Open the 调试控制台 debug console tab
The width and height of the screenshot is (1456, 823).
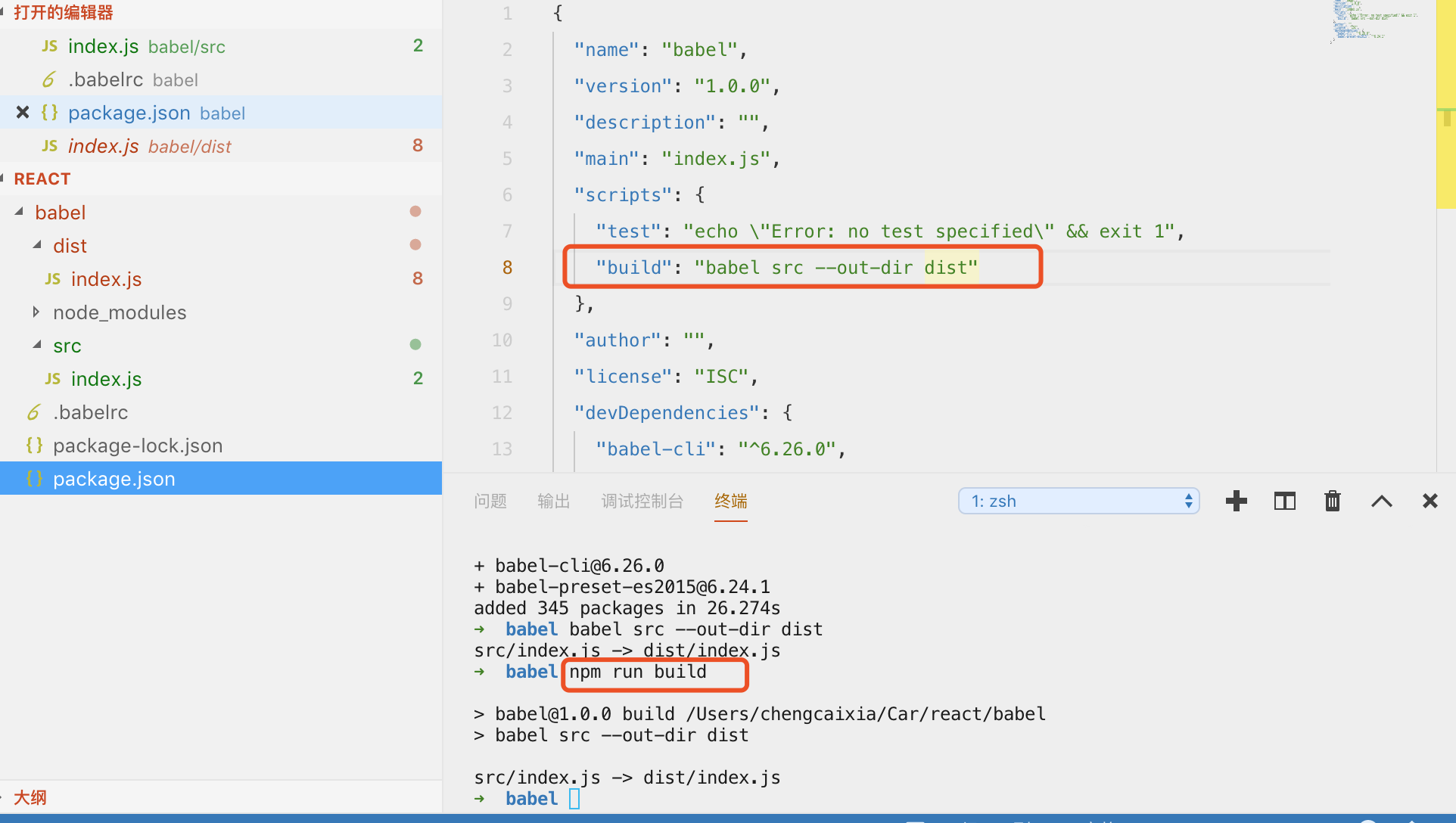642,501
